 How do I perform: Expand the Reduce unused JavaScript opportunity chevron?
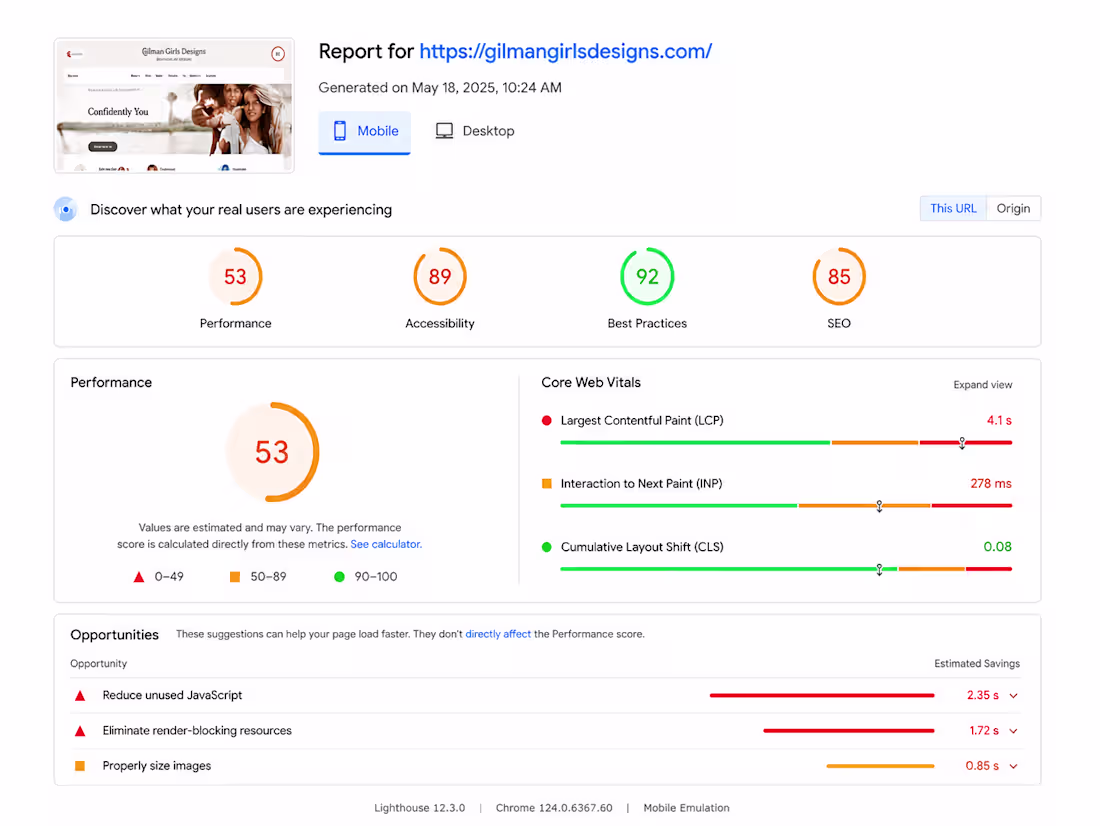[x=1014, y=695]
